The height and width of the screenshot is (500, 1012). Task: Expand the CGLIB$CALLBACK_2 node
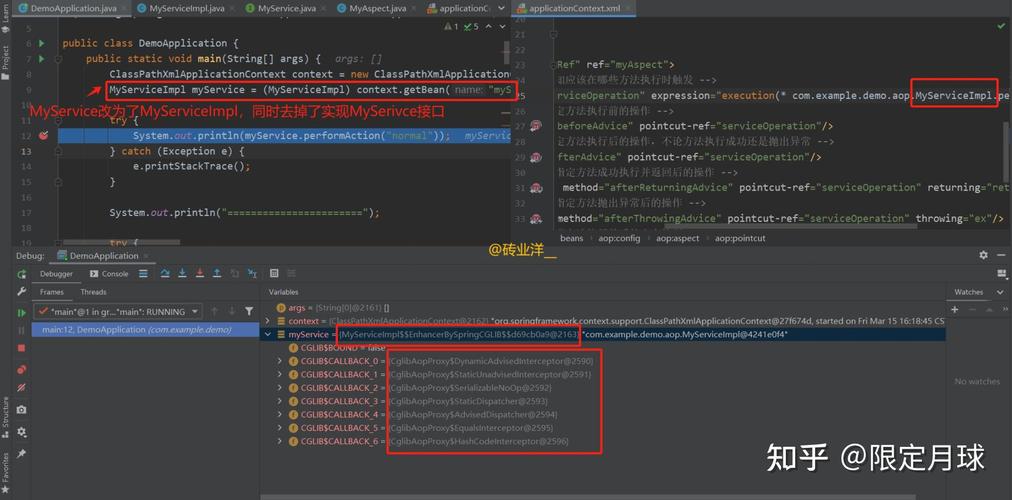click(x=279, y=388)
